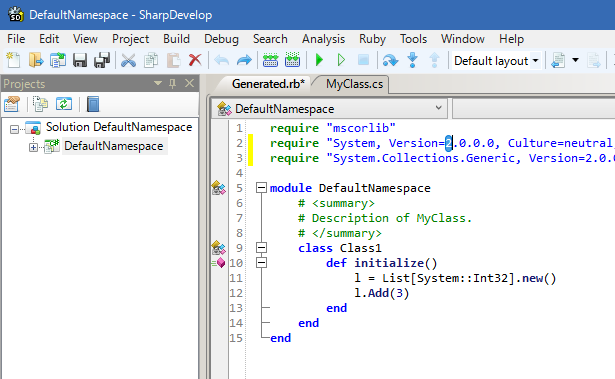Open the Window menu
Screen dimensions: 615x379
click(463, 39)
